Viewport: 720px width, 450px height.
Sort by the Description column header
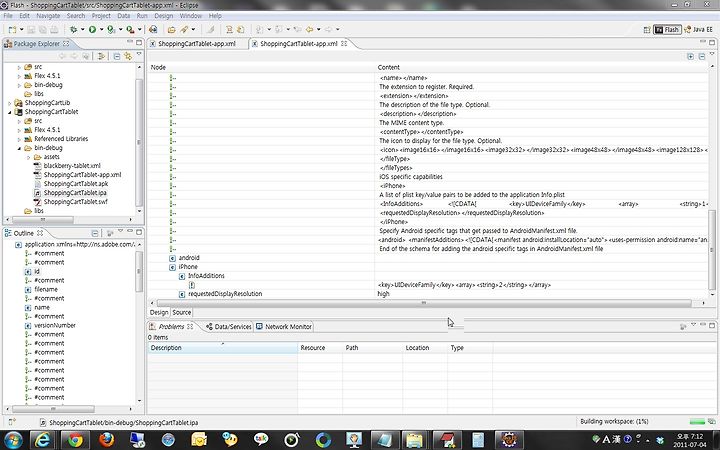coord(222,348)
